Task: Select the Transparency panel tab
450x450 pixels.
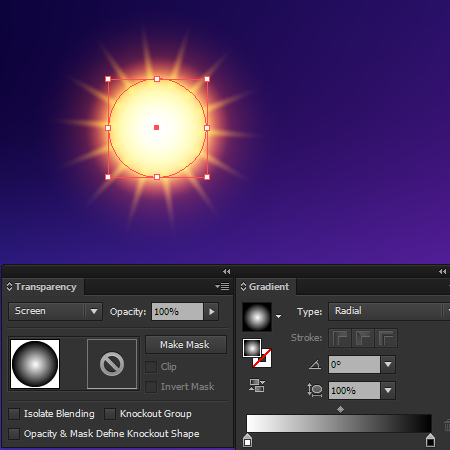Action: pos(46,287)
